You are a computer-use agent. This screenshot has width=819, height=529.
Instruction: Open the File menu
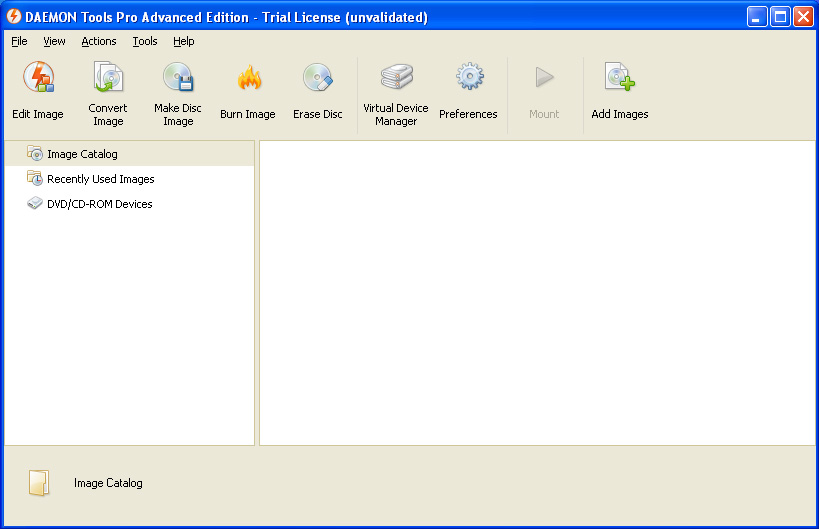pyautogui.click(x=19, y=41)
